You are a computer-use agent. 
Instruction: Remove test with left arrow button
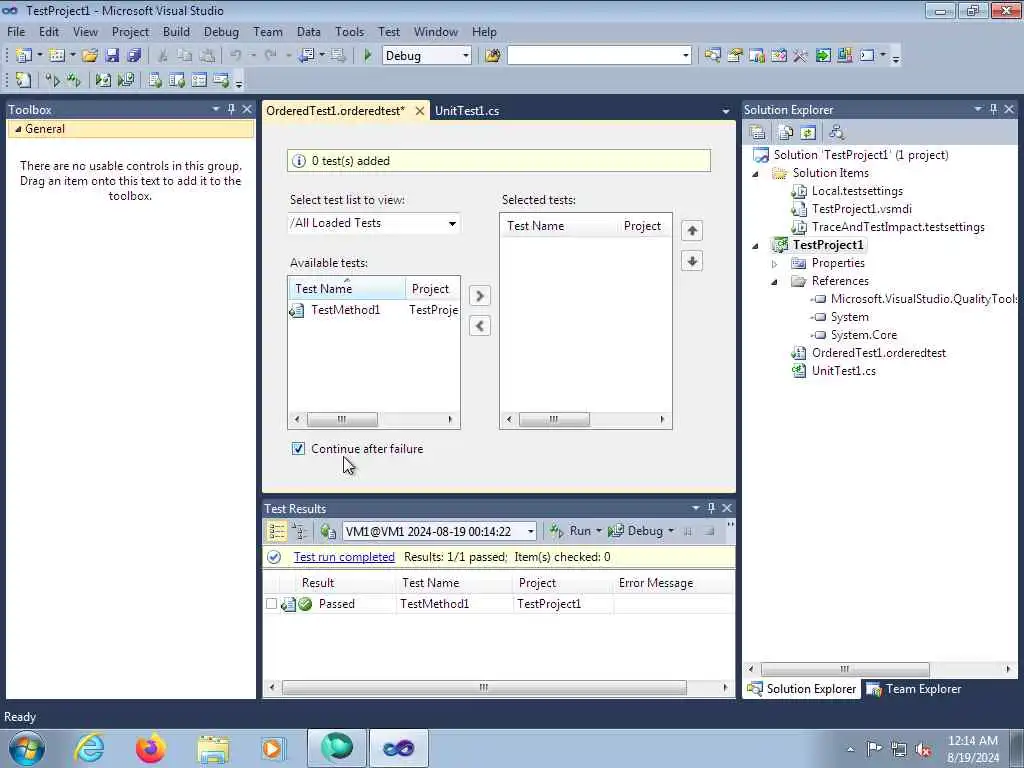tap(479, 326)
